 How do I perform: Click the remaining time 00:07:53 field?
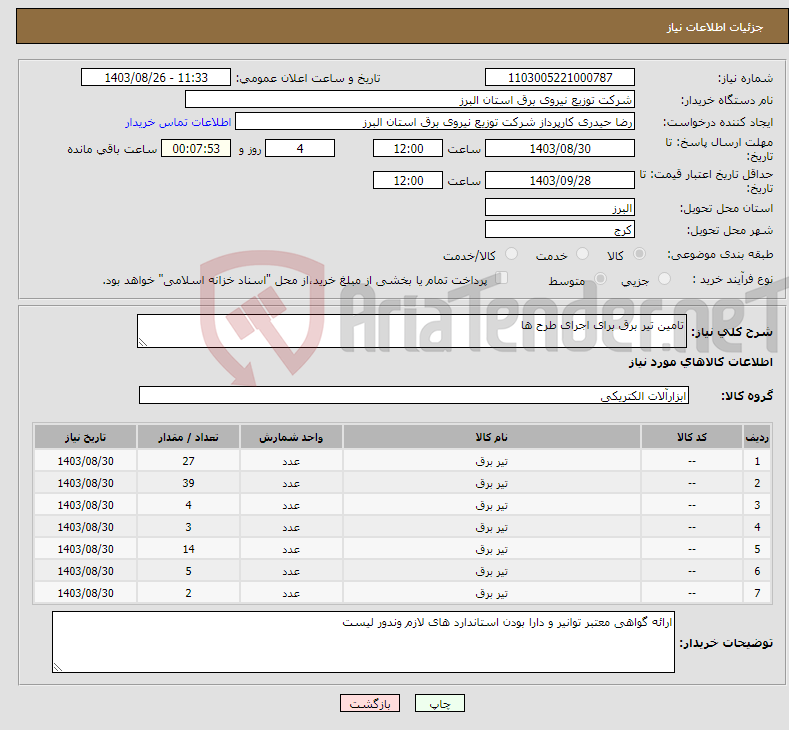pyautogui.click(x=196, y=148)
